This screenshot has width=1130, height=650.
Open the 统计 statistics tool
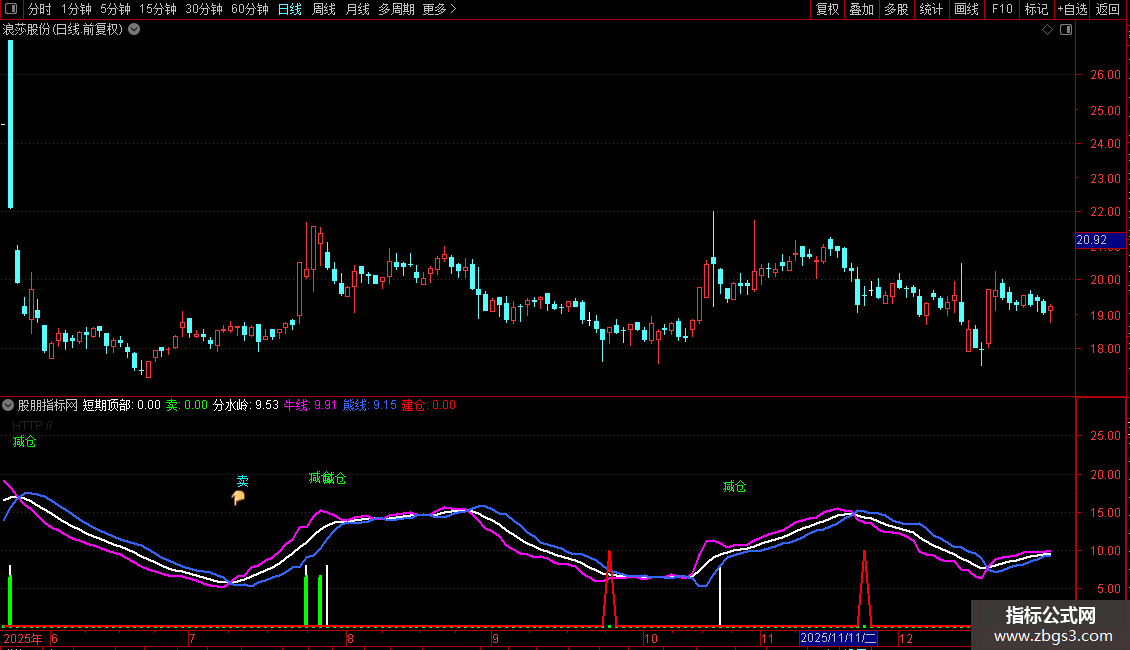[x=931, y=9]
